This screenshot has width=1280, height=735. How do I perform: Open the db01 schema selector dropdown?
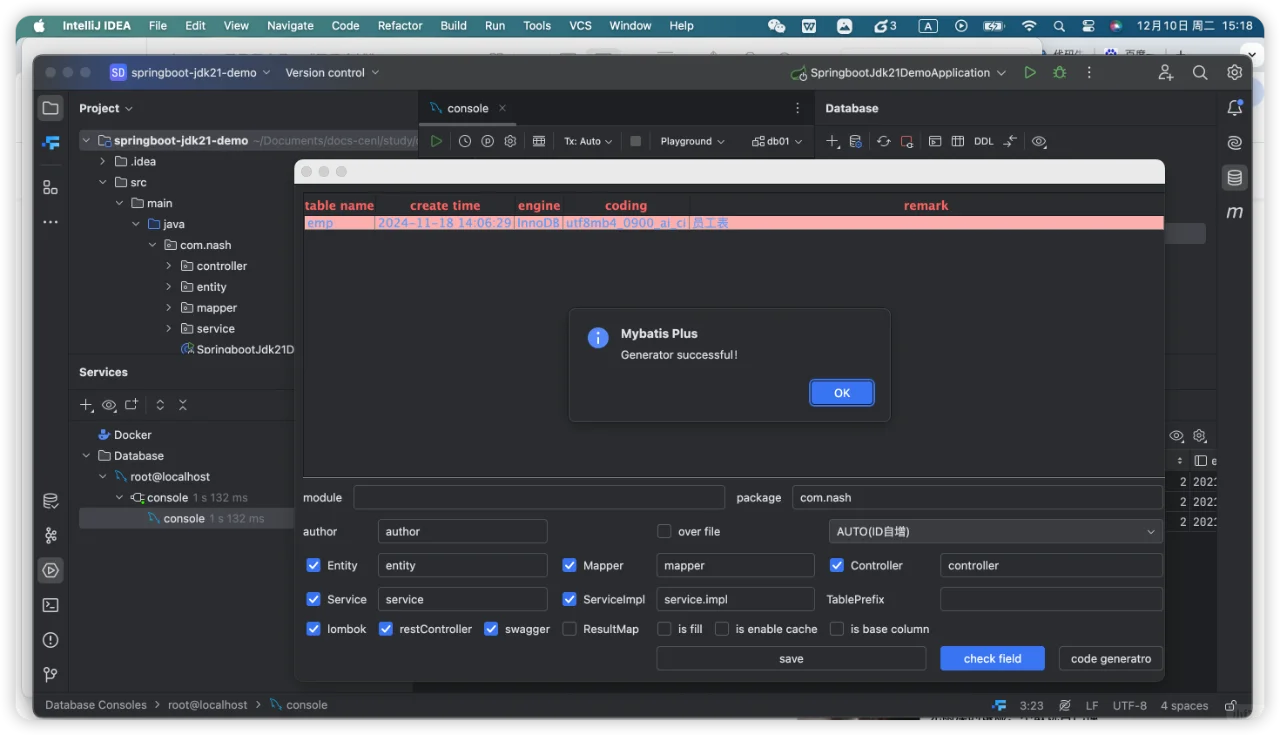pos(777,142)
